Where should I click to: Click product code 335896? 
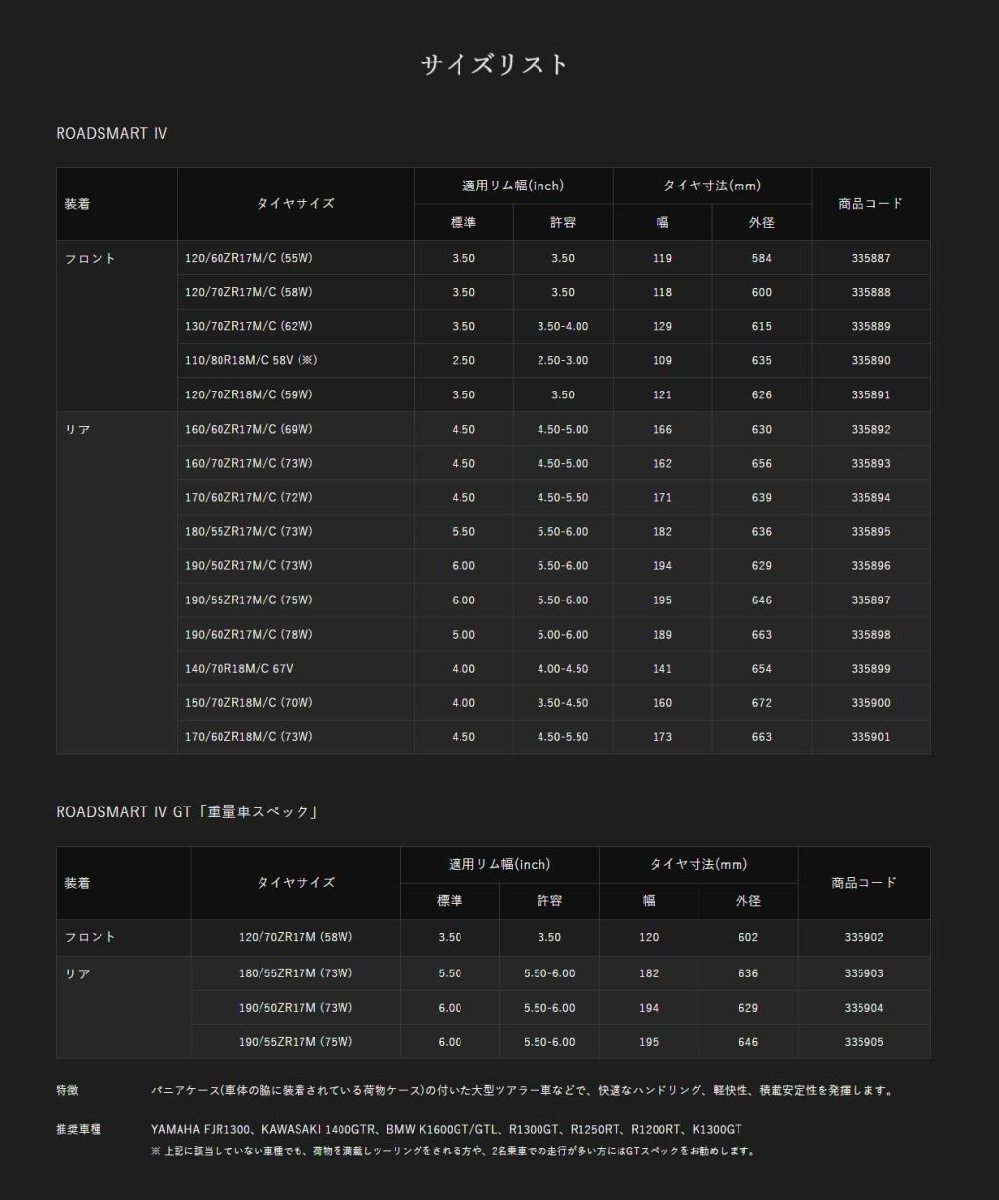tap(871, 565)
